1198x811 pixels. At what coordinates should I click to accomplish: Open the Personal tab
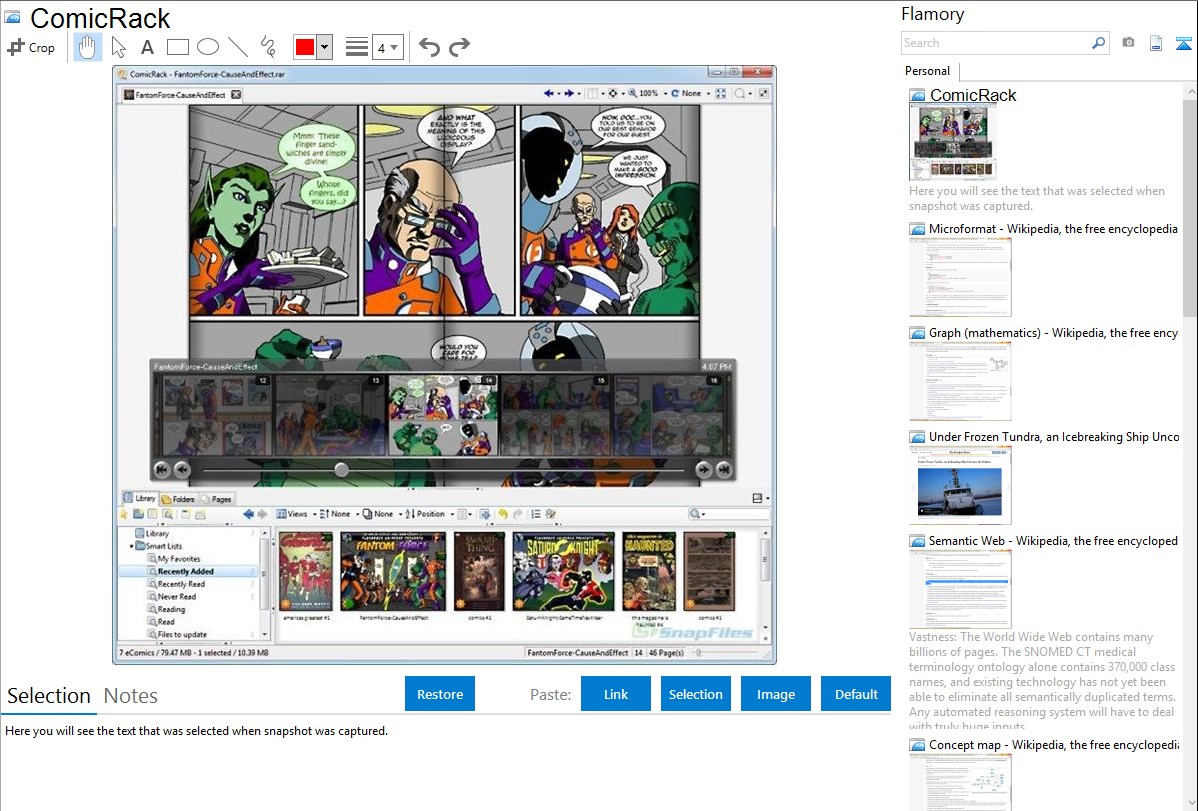pyautogui.click(x=927, y=71)
